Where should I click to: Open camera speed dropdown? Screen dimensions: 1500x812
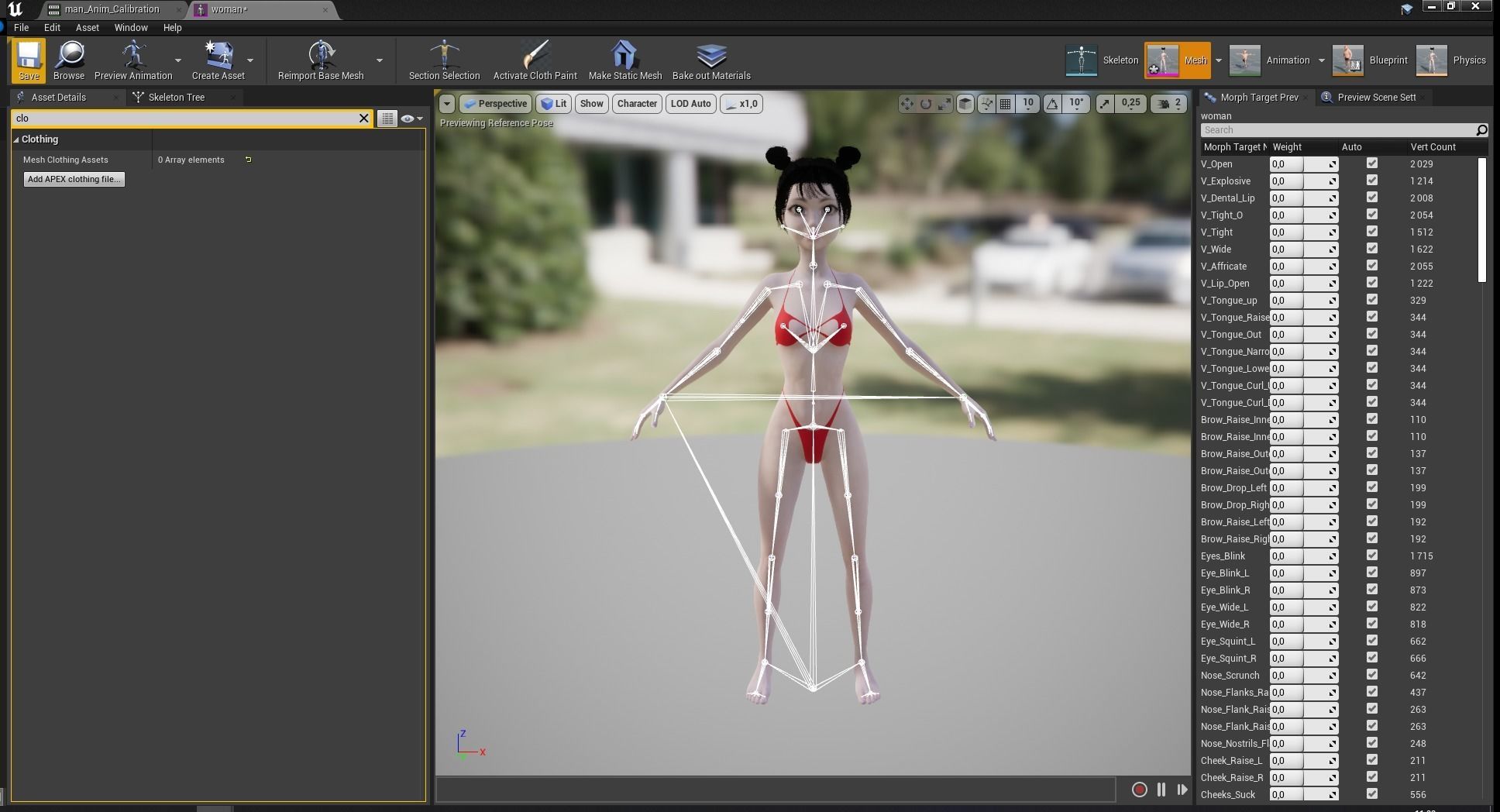pyautogui.click(x=1169, y=104)
